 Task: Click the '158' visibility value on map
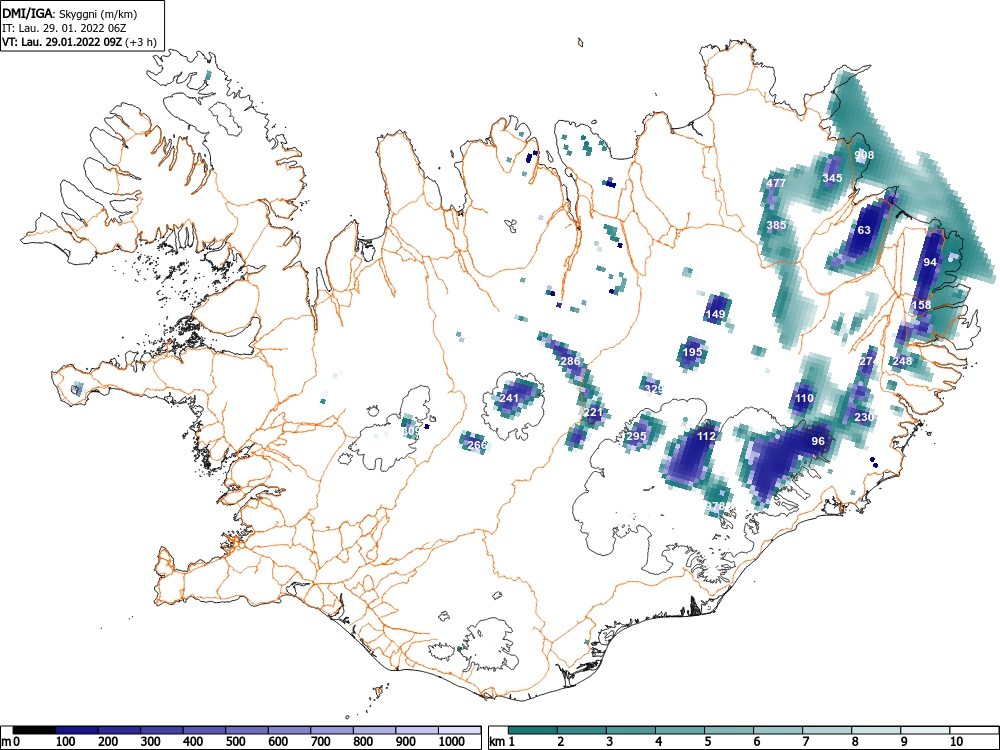click(x=922, y=305)
